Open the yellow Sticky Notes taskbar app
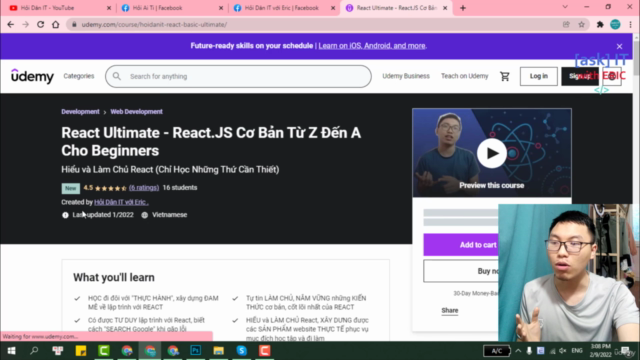 (81, 351)
